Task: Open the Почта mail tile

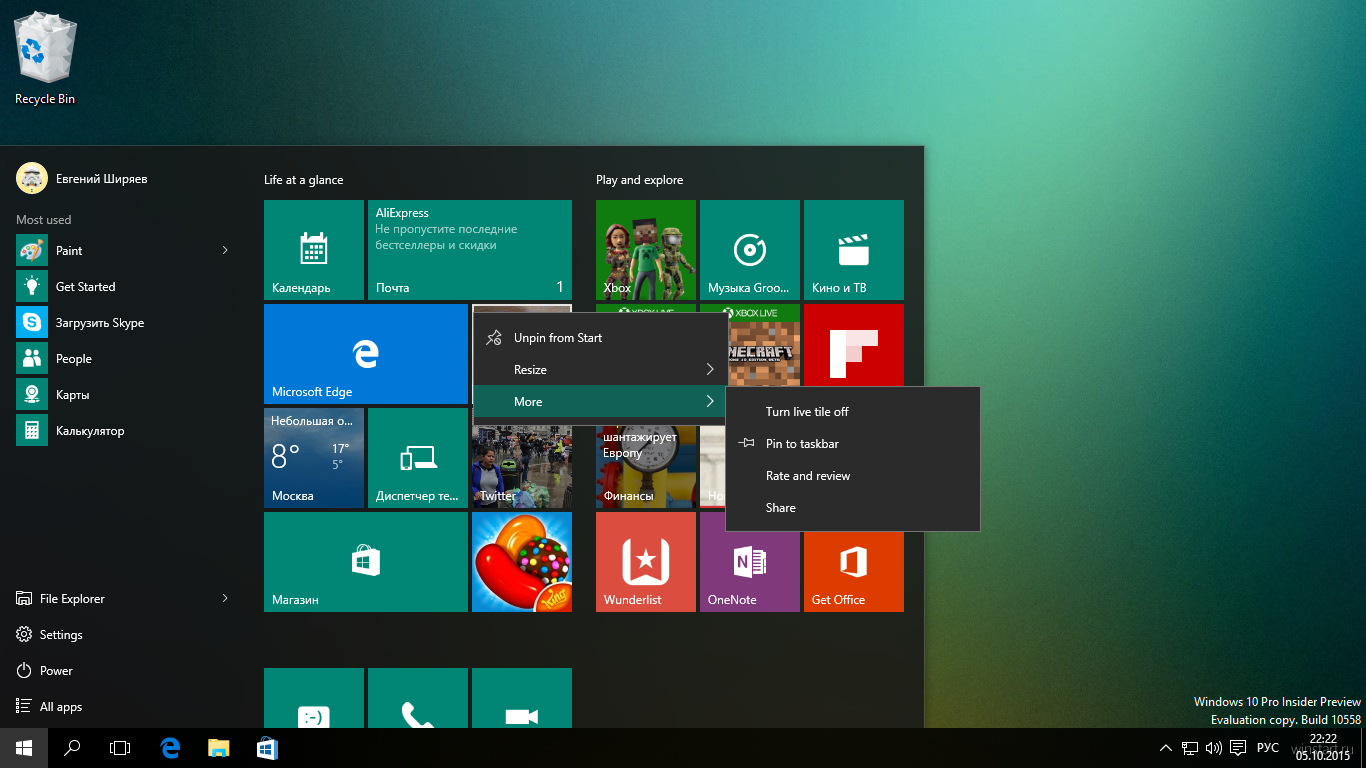Action: pos(470,250)
